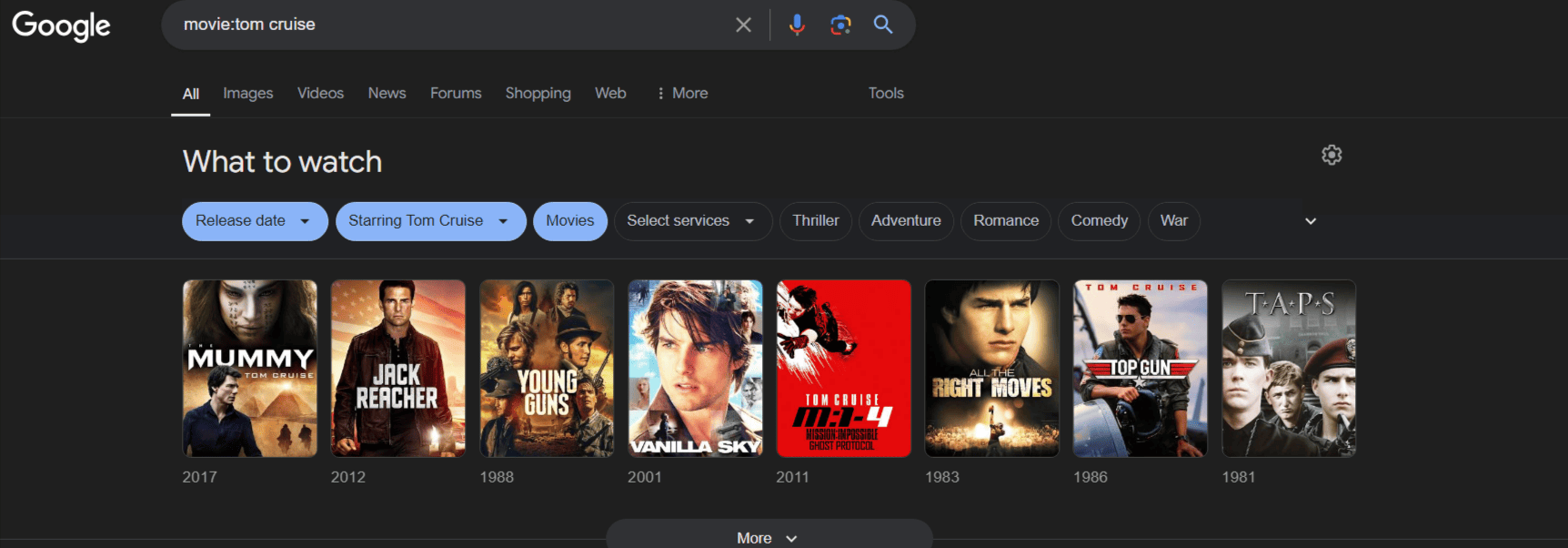Open What to watch settings gear

pyautogui.click(x=1332, y=155)
